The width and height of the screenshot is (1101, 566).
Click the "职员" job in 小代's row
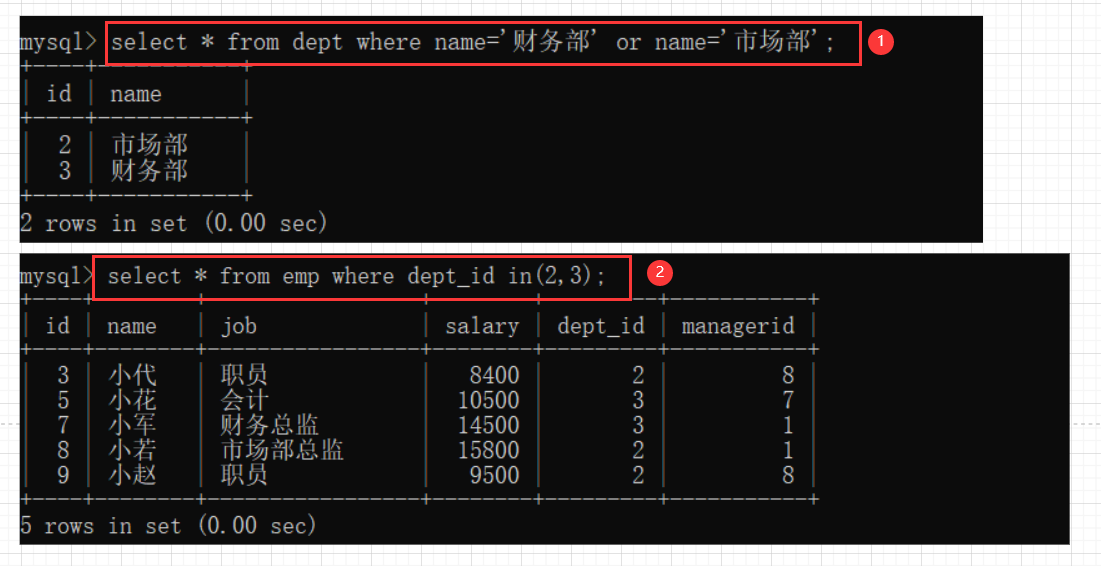[244, 375]
